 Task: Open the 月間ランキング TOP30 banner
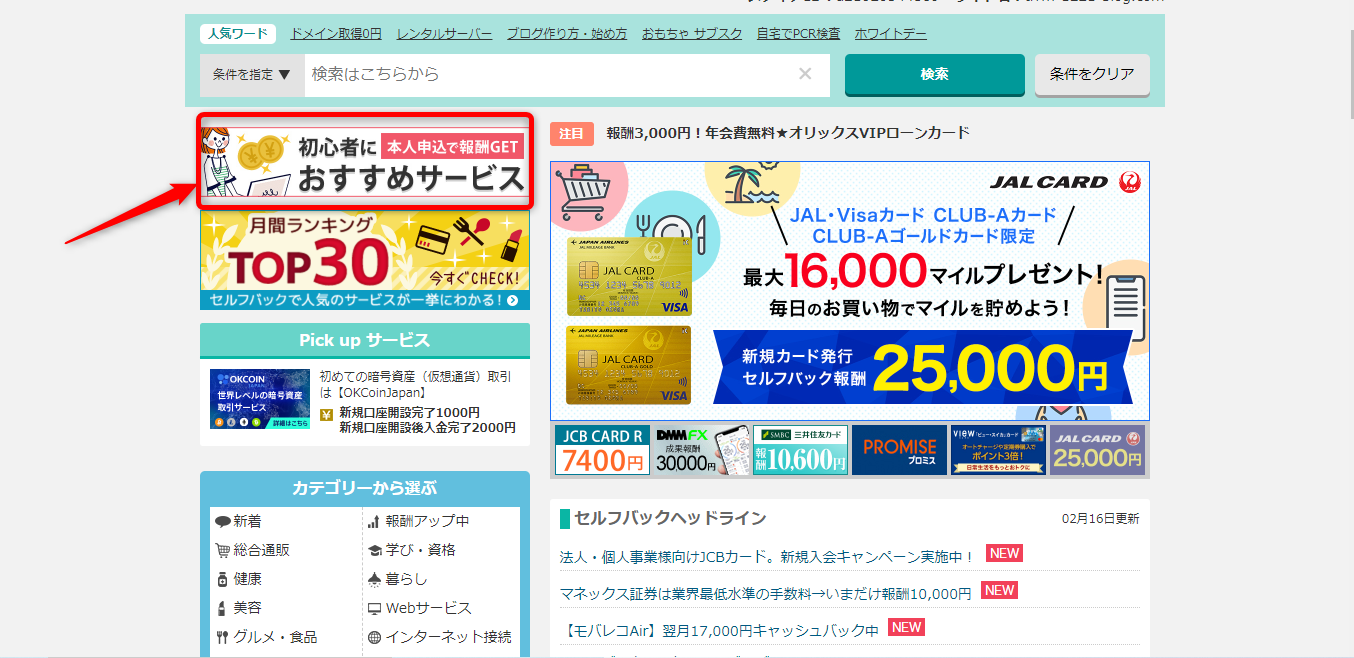click(365, 260)
